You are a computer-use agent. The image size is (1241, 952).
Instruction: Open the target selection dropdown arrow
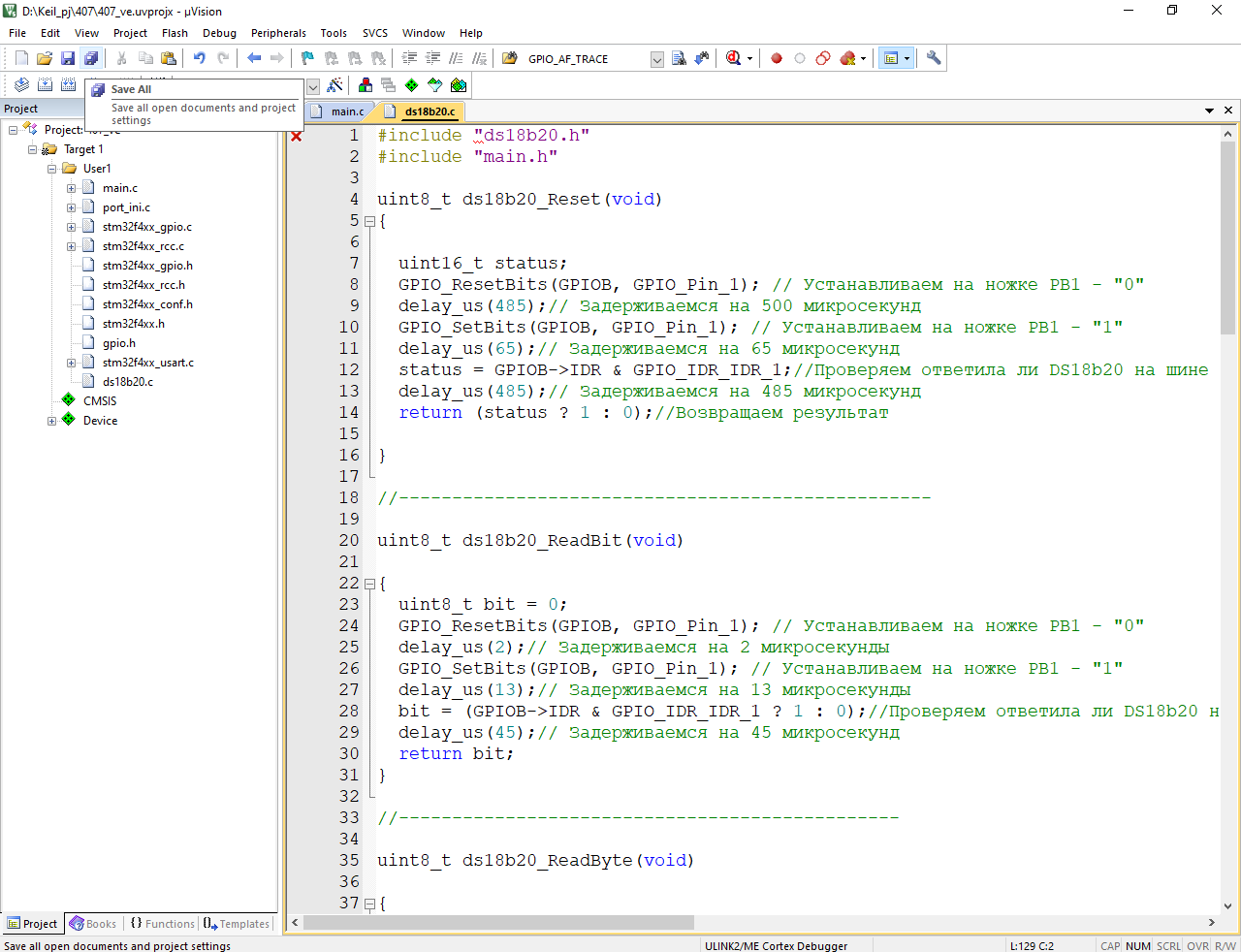pyautogui.click(x=313, y=86)
